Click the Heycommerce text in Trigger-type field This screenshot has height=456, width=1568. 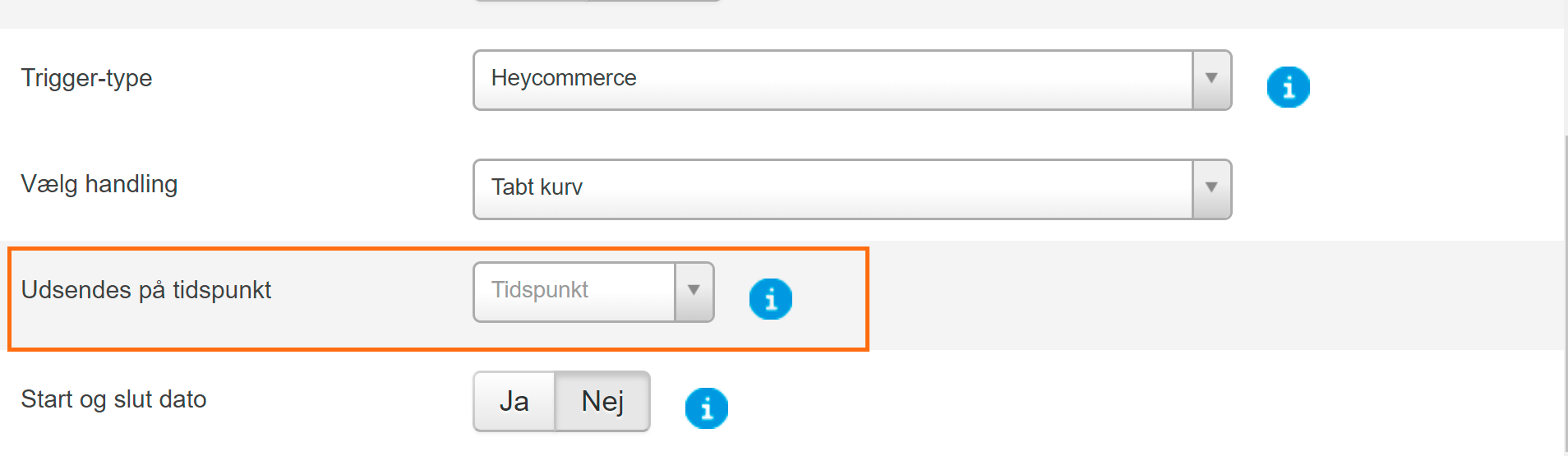(564, 78)
